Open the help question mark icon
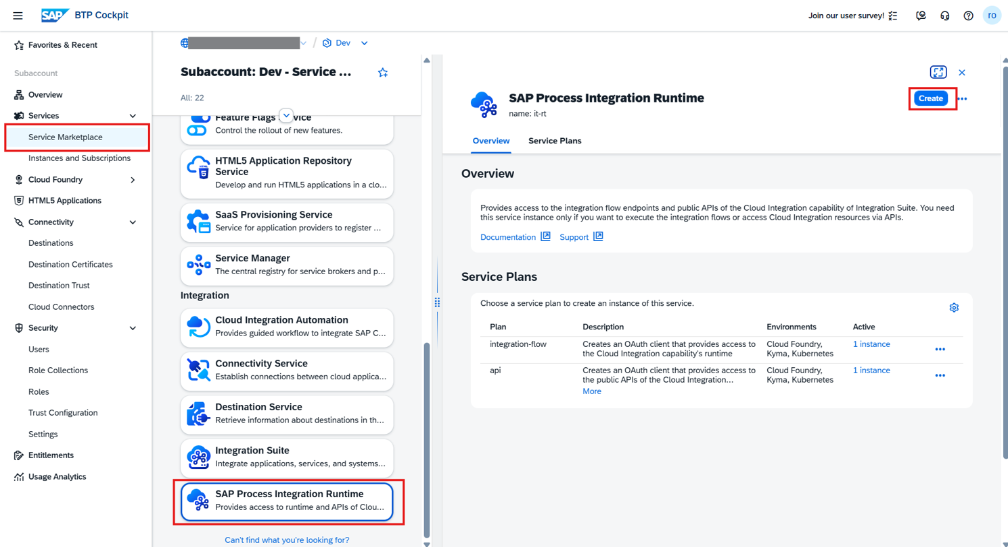This screenshot has height=547, width=1008. coord(968,15)
